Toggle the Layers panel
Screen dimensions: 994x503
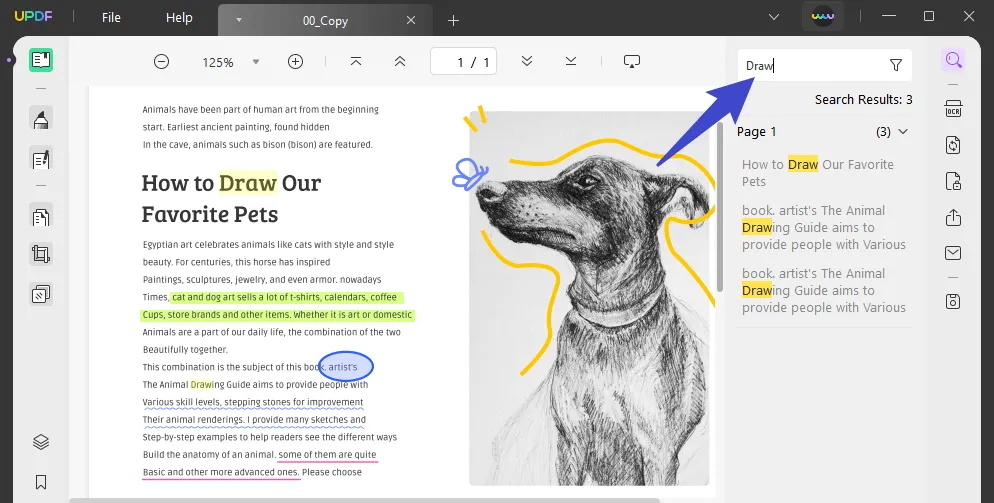point(41,442)
